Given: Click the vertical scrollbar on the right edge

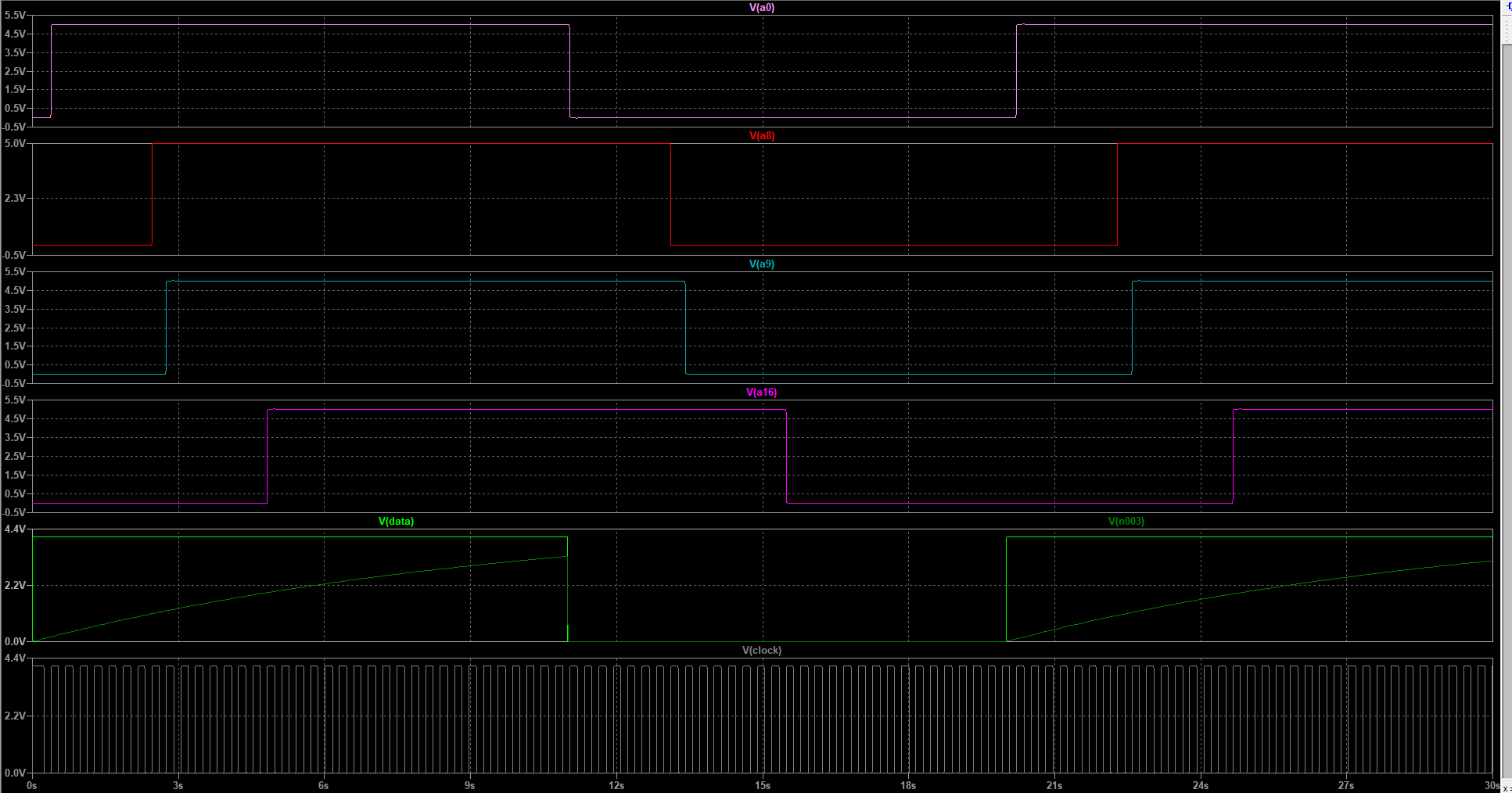Looking at the screenshot, I should pos(1507,411).
